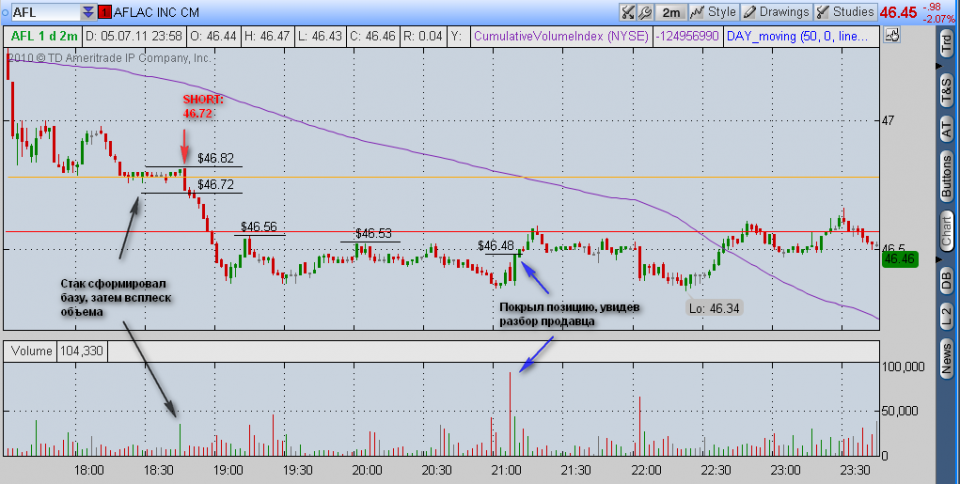Click the last price 46.45 in header
The height and width of the screenshot is (484, 960).
[898, 12]
